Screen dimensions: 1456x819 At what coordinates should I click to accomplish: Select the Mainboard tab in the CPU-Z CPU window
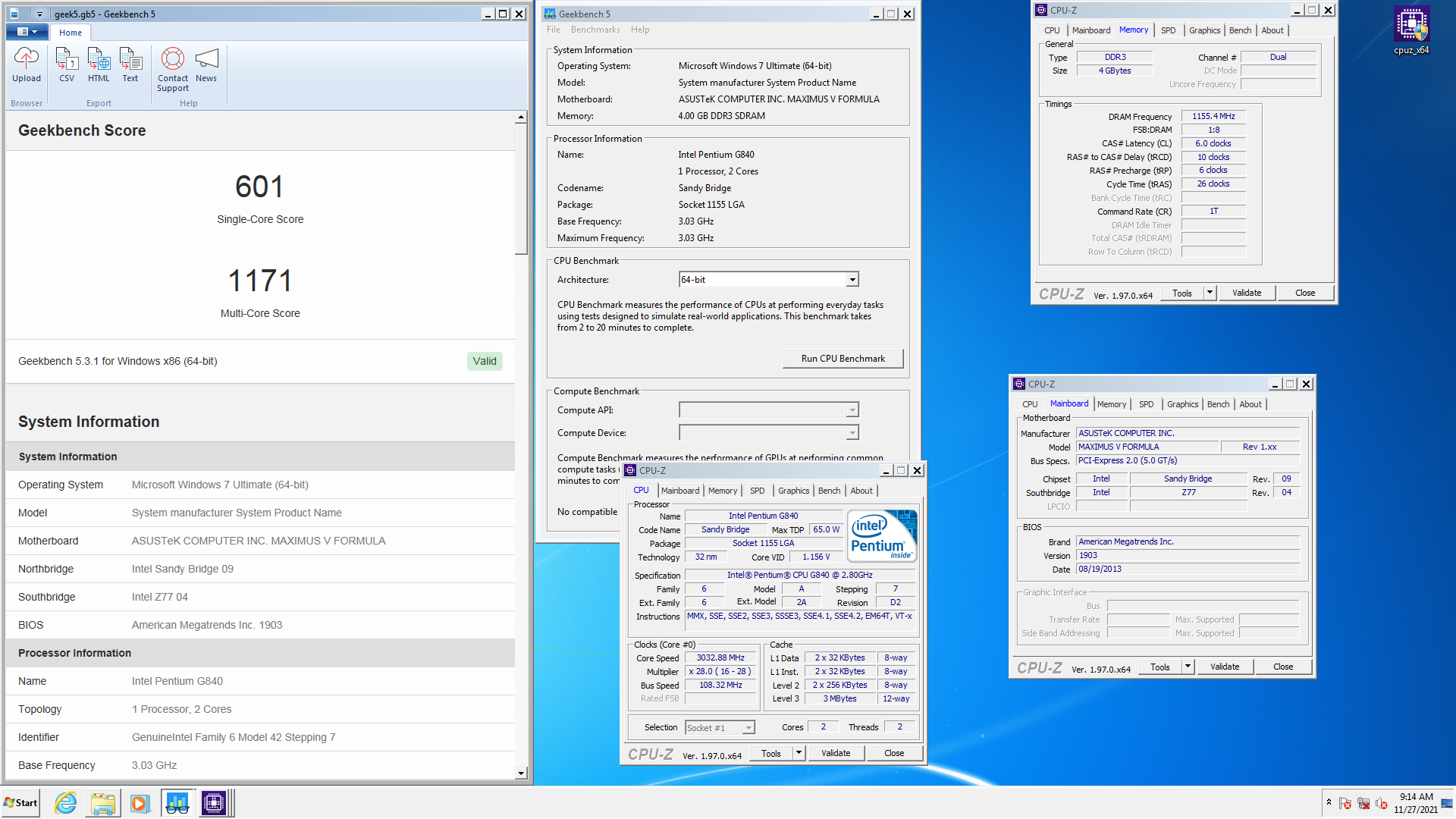pyautogui.click(x=680, y=491)
